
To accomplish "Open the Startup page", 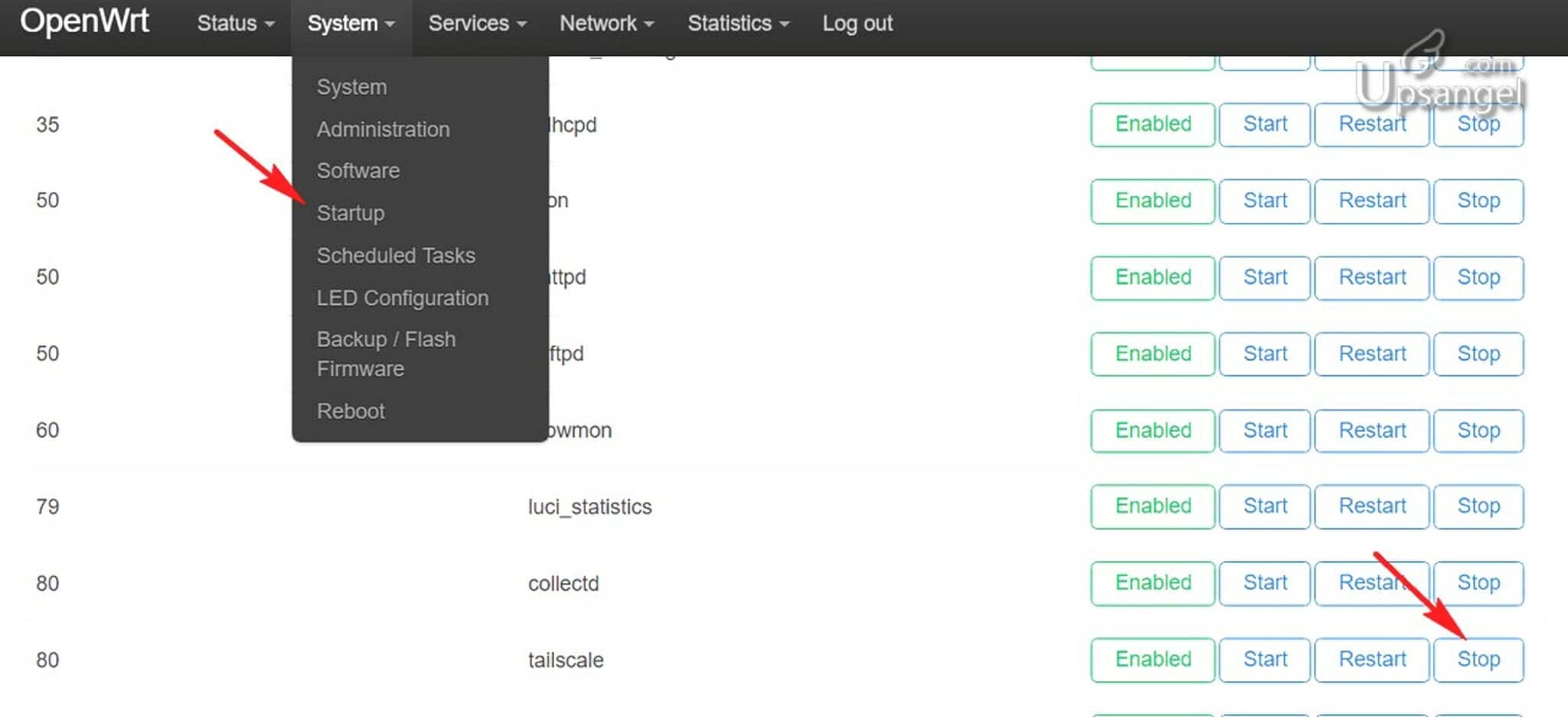I will point(350,213).
